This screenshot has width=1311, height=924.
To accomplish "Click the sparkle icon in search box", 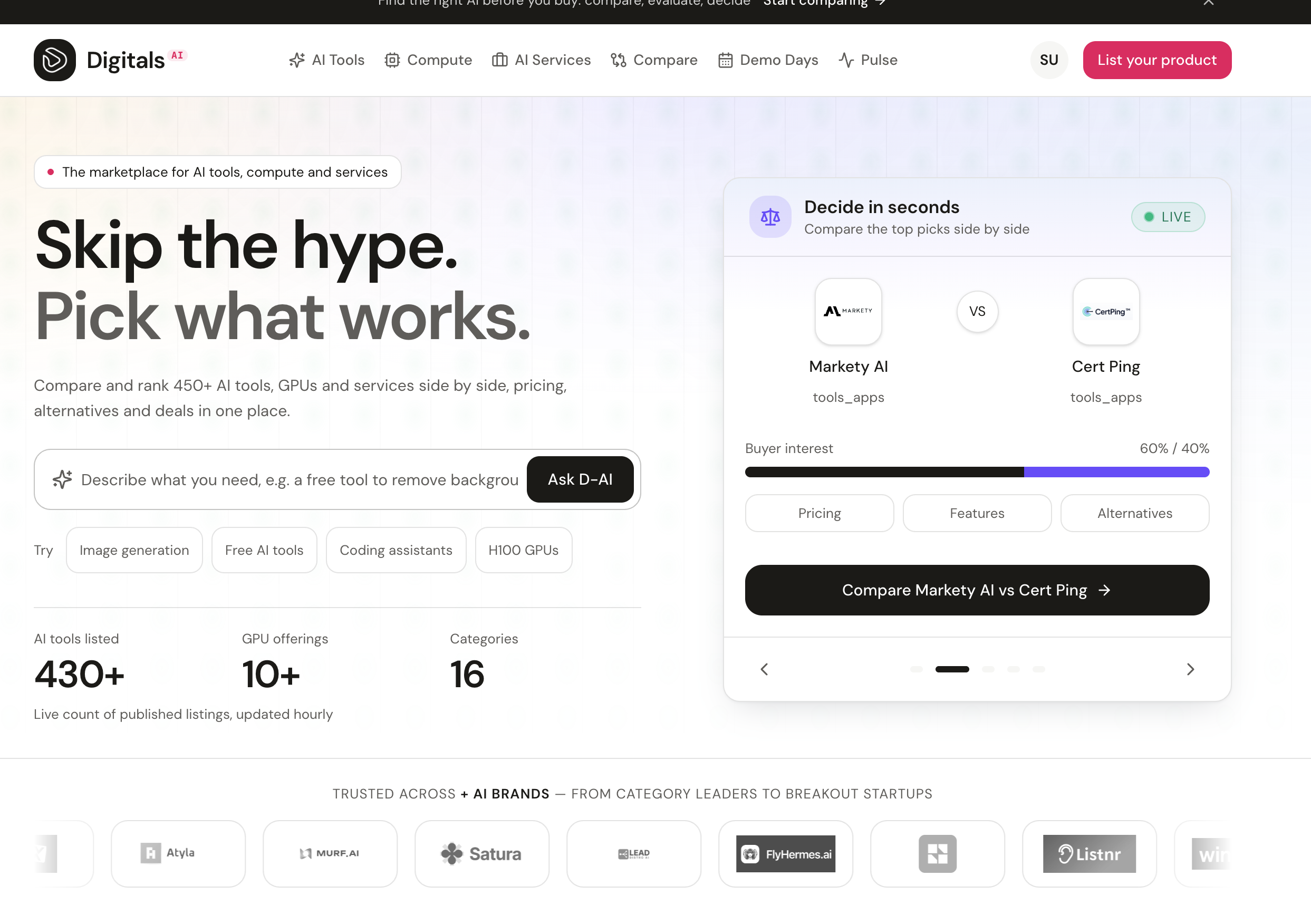I will tap(62, 480).
